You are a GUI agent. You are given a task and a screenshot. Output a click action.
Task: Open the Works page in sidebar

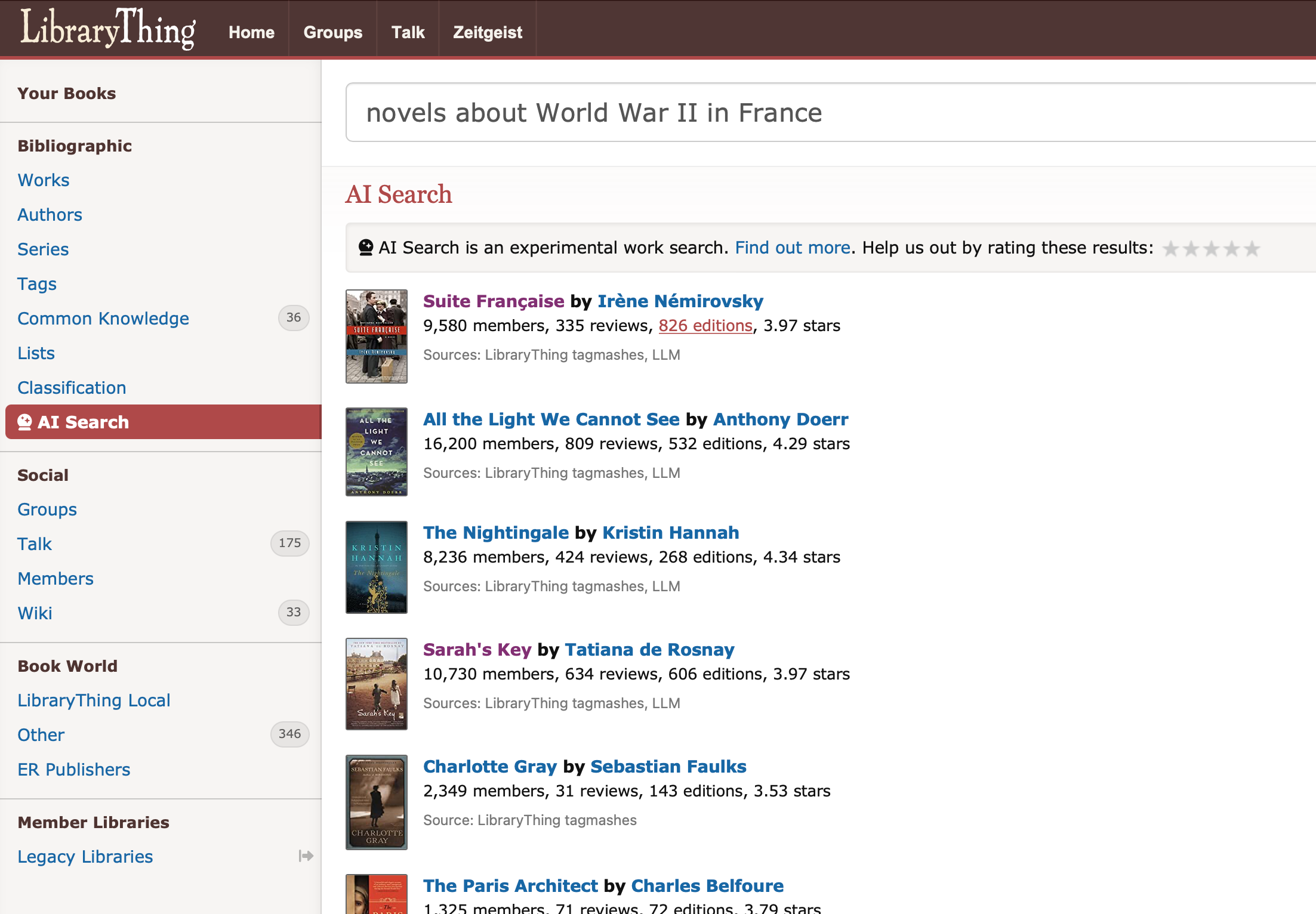[x=43, y=180]
